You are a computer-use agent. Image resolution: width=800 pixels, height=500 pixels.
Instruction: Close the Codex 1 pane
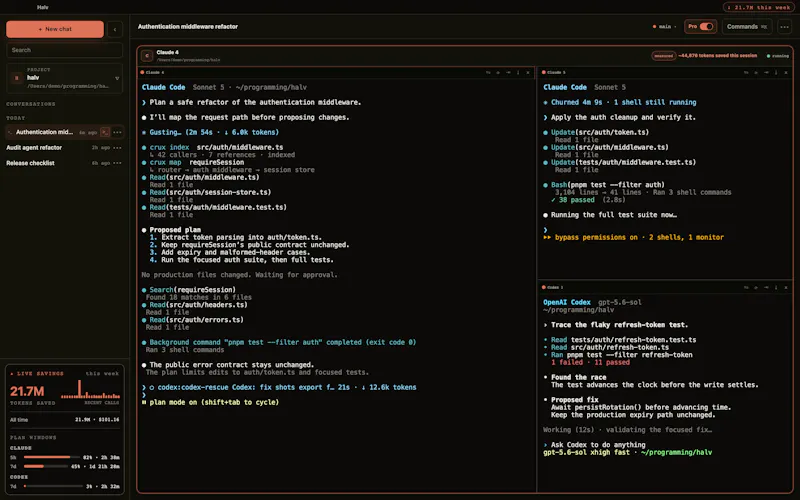[786, 287]
